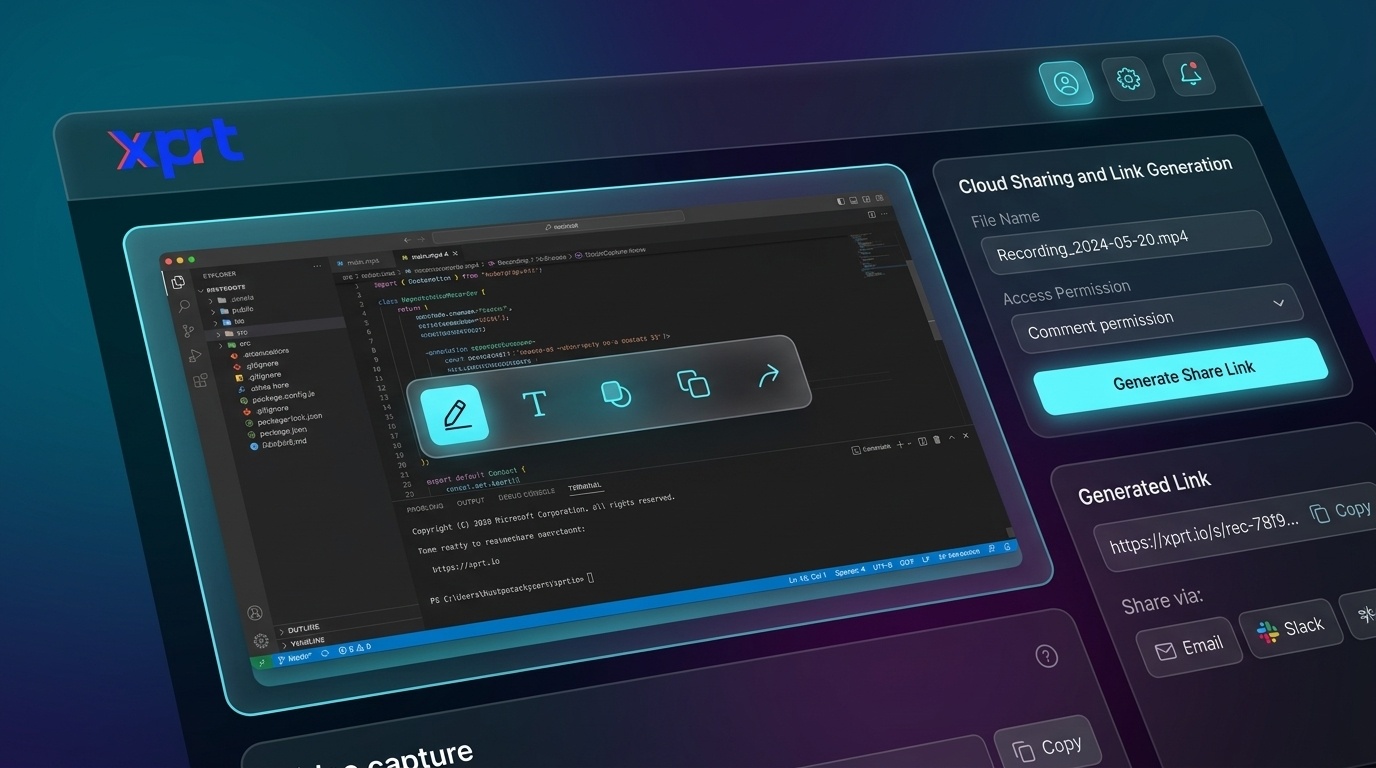Switch to the inactive main editor tab
This screenshot has width=1376, height=768.
(361, 261)
